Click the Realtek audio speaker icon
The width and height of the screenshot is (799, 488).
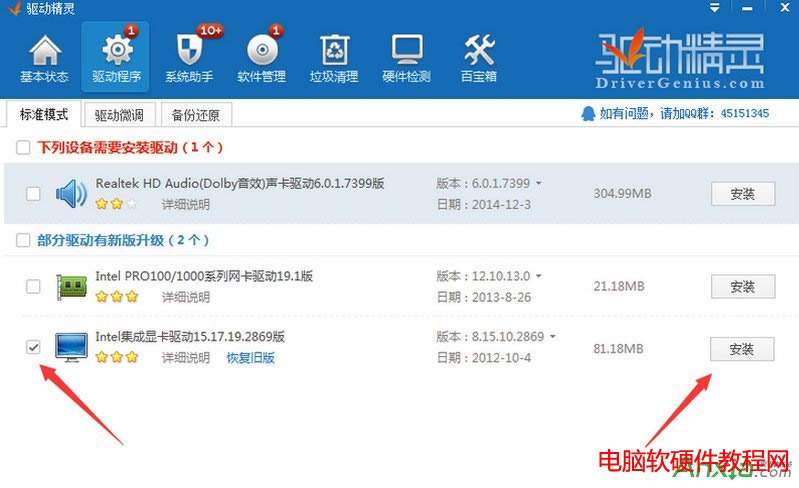coord(71,194)
